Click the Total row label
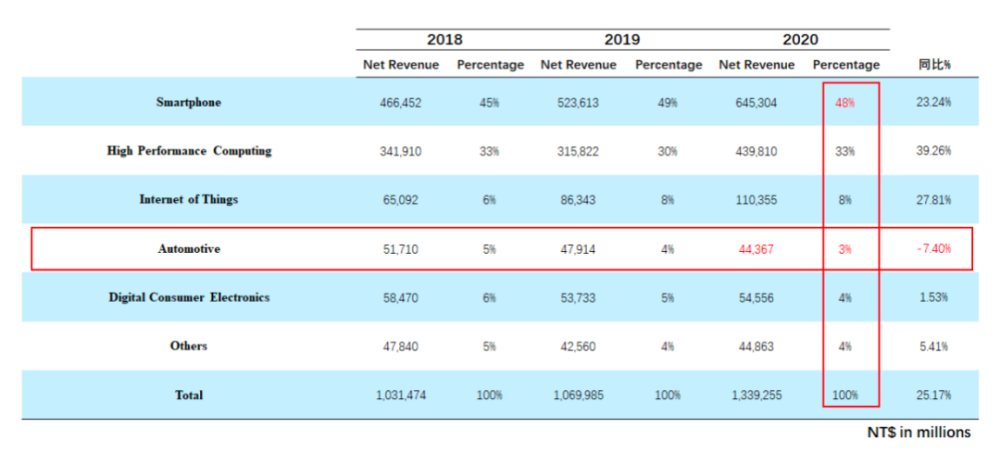This screenshot has width=1000, height=465. coord(188,395)
